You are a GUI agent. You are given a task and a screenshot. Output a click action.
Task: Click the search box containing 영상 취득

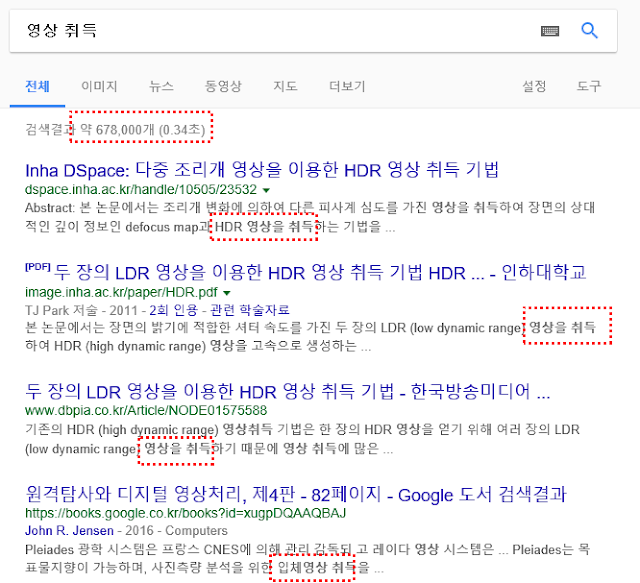[313, 31]
